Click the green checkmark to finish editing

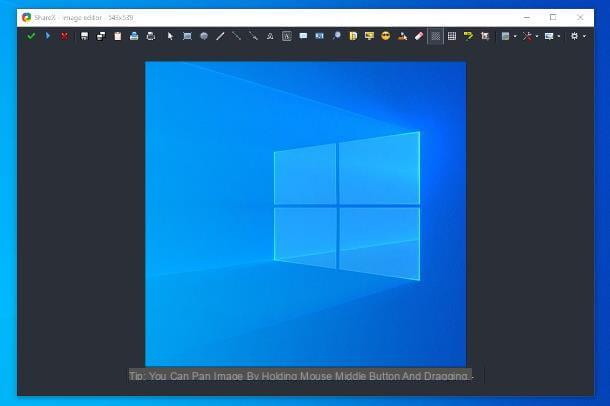[x=31, y=36]
